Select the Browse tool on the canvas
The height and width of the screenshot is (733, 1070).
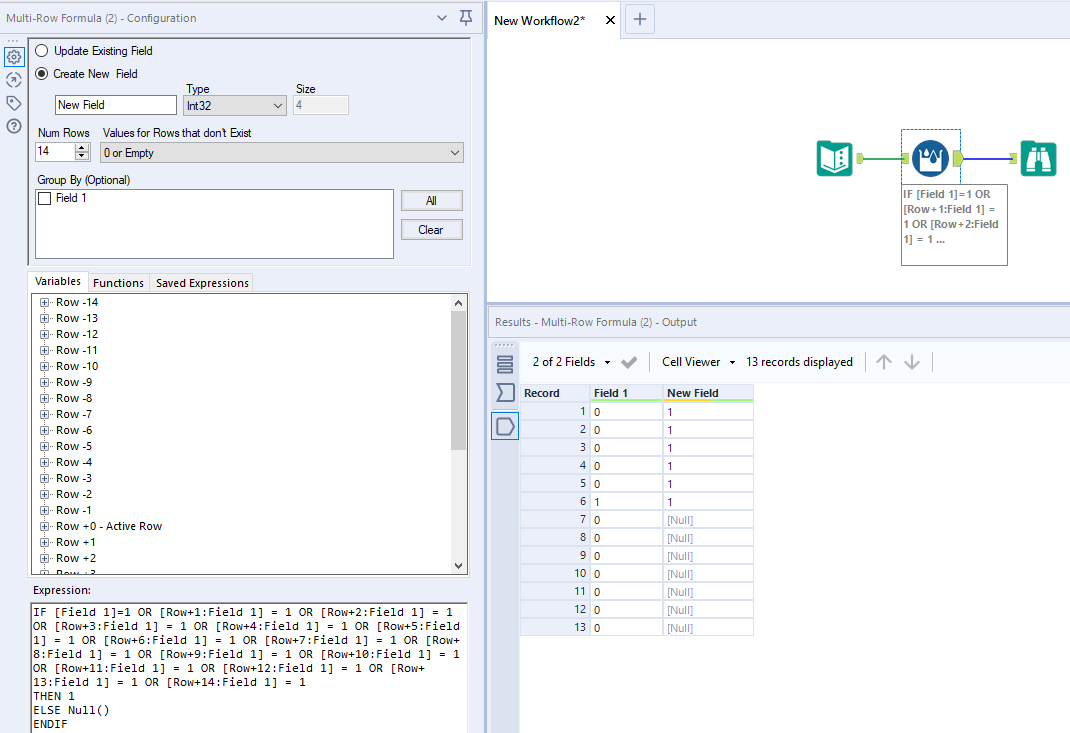pos(1038,158)
